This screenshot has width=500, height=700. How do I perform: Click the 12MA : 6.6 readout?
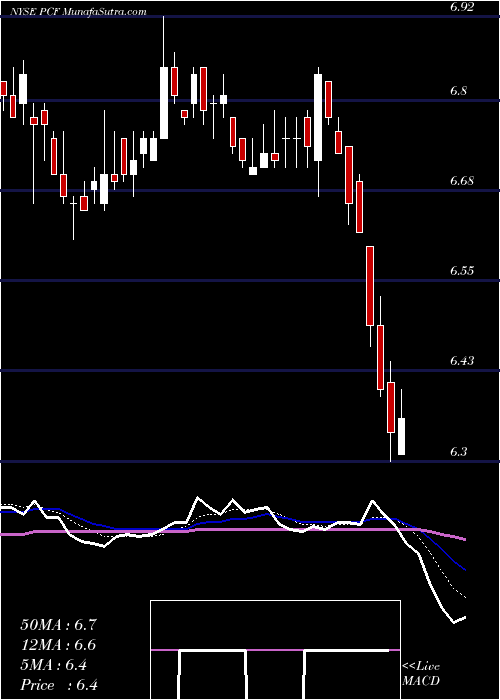[x=58, y=645]
